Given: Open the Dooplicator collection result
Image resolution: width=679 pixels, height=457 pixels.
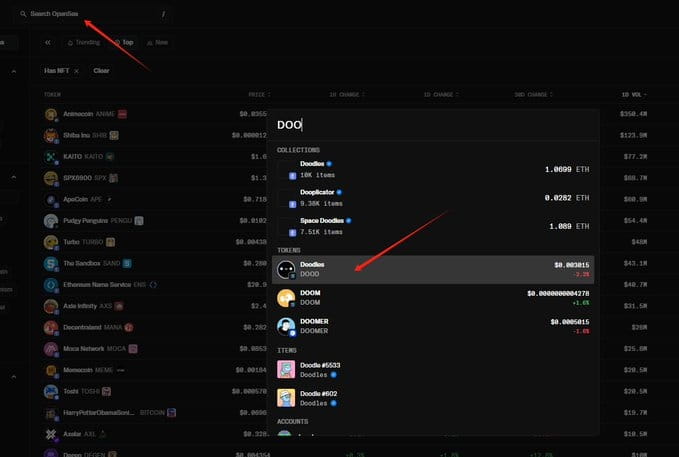Looking at the screenshot, I should pos(433,198).
